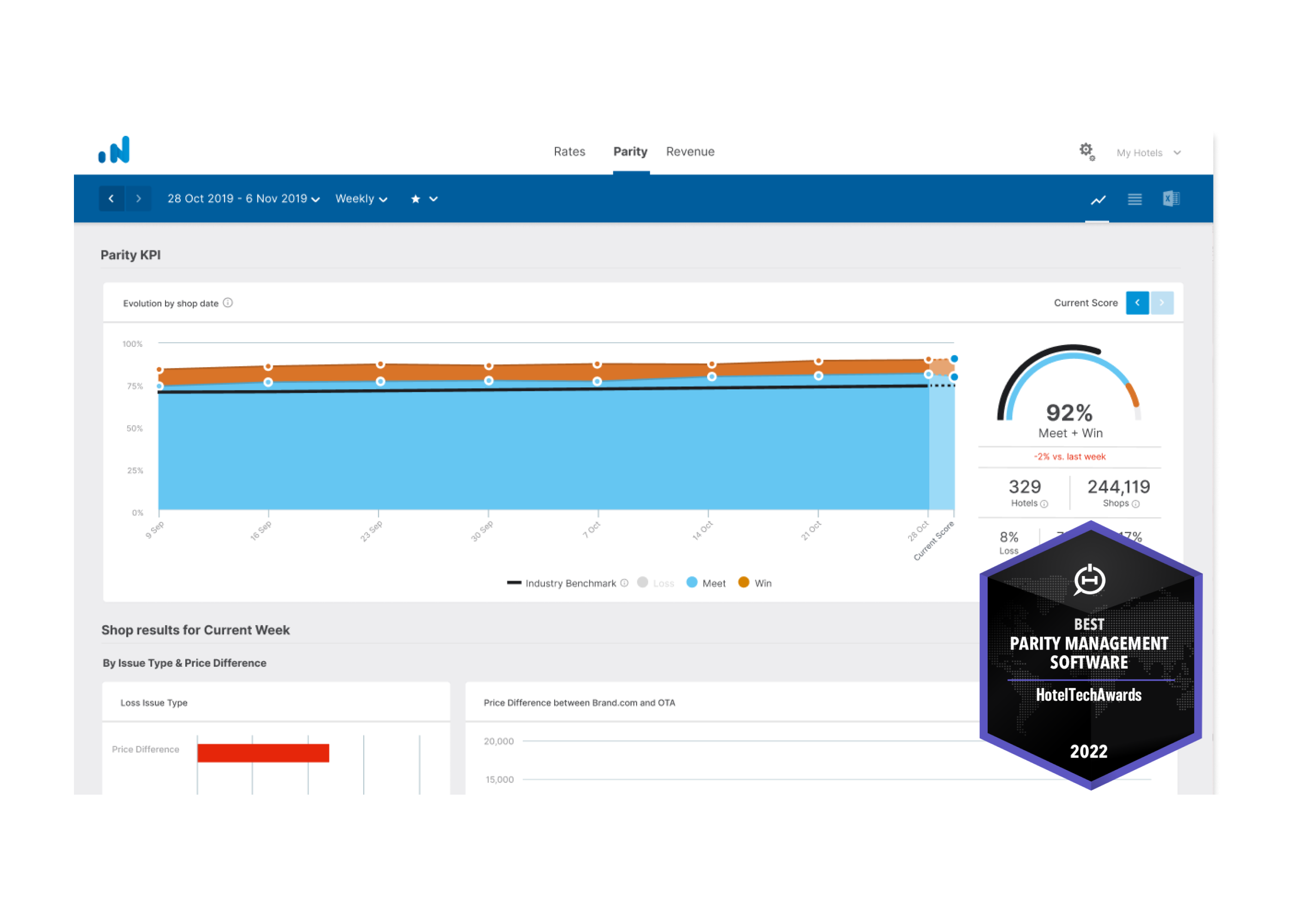Click the info icon next to Hotels

tap(1044, 504)
